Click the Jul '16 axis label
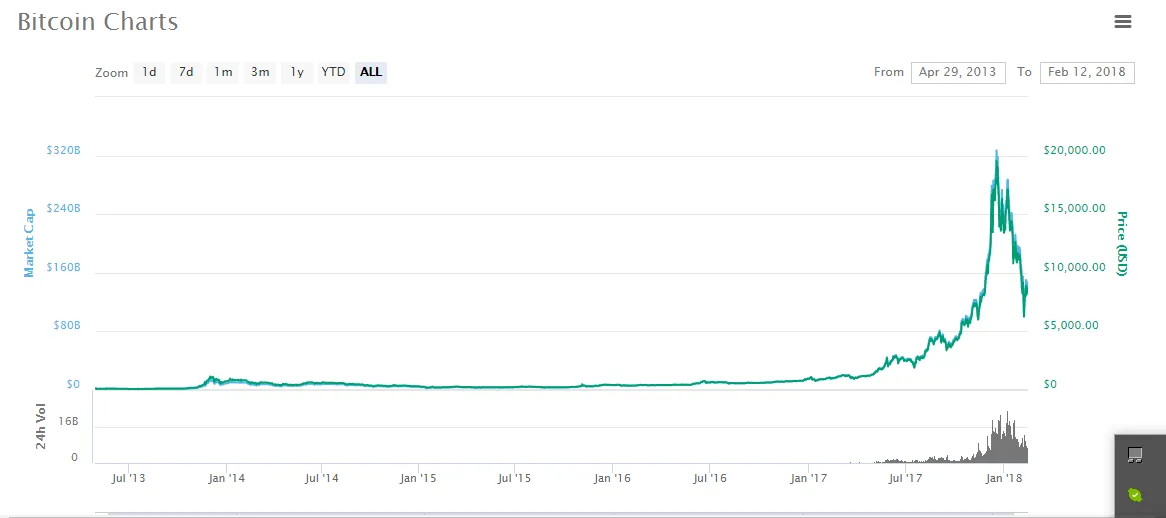The image size is (1166, 518). coord(709,478)
